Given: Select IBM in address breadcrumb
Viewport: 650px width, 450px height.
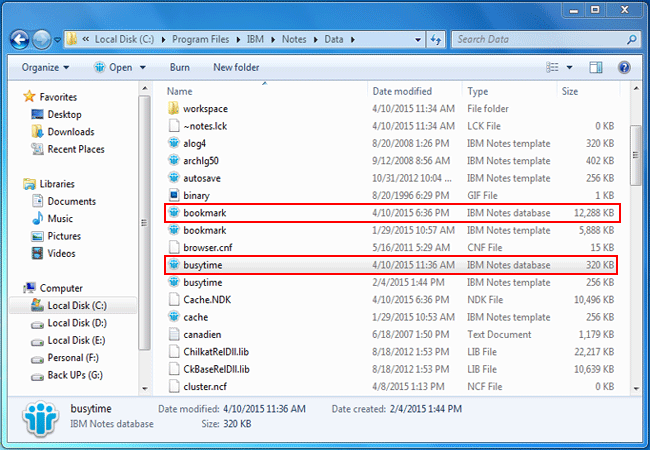Looking at the screenshot, I should click(255, 40).
